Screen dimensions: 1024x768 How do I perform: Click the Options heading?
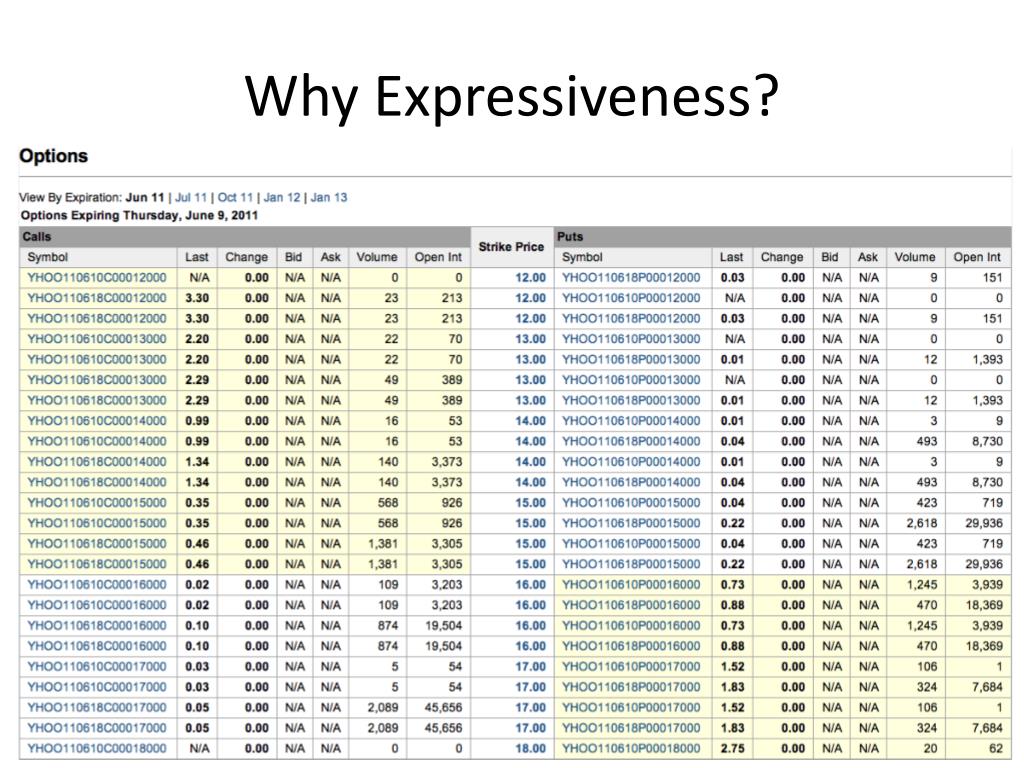pos(54,157)
